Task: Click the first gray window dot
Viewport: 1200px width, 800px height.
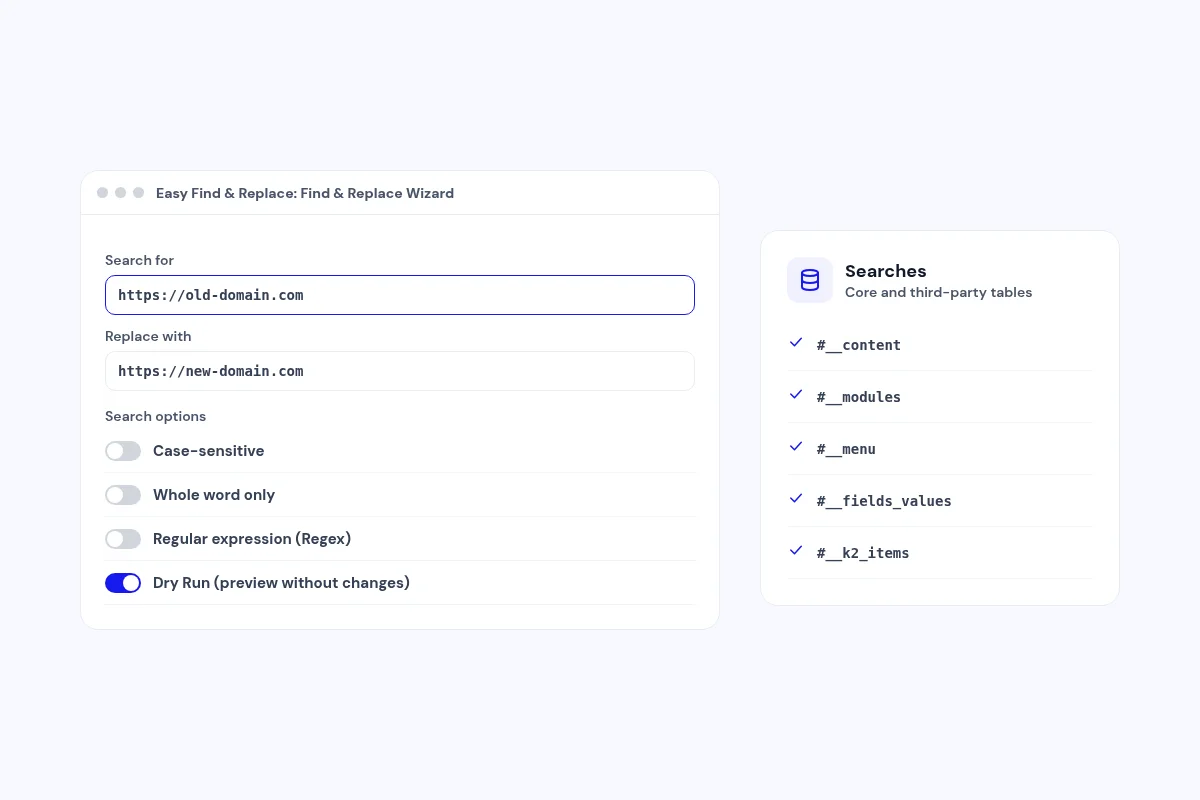Action: pyautogui.click(x=102, y=193)
